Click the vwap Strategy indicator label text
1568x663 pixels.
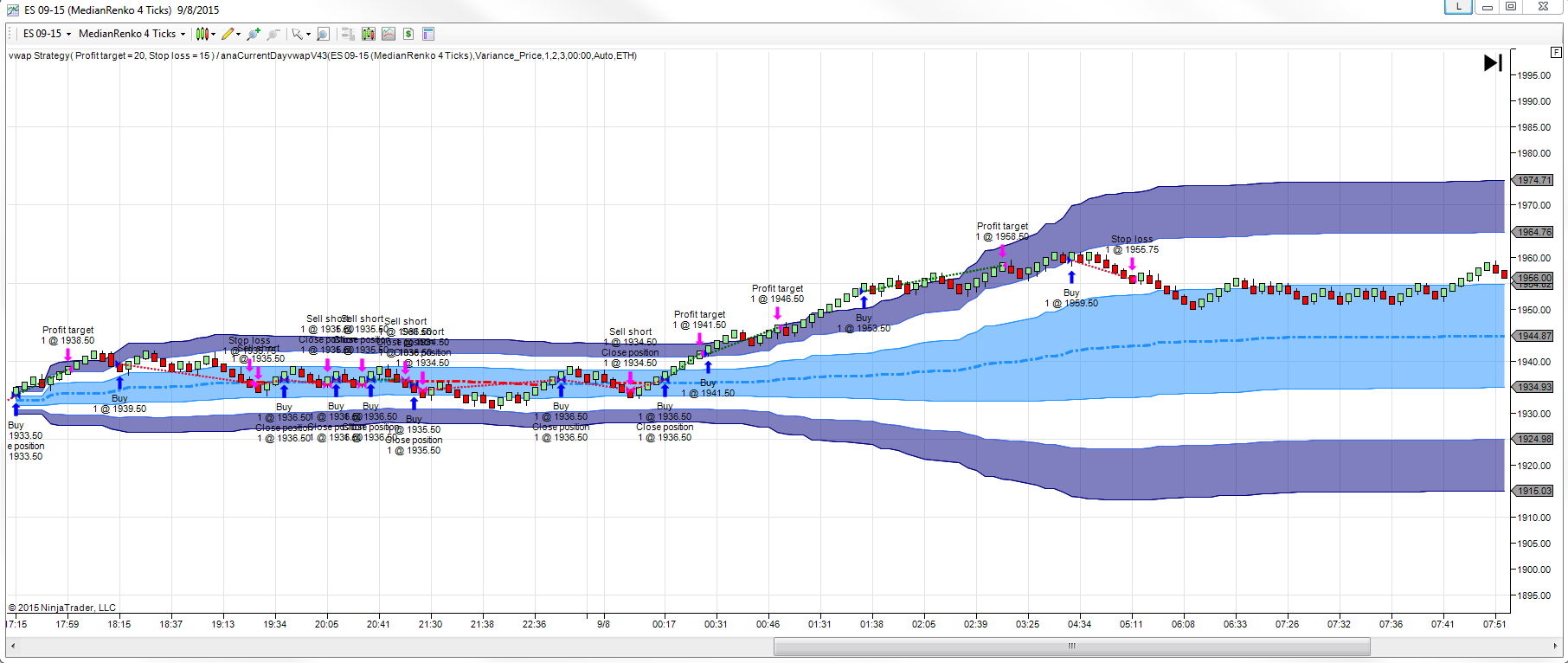click(x=322, y=55)
